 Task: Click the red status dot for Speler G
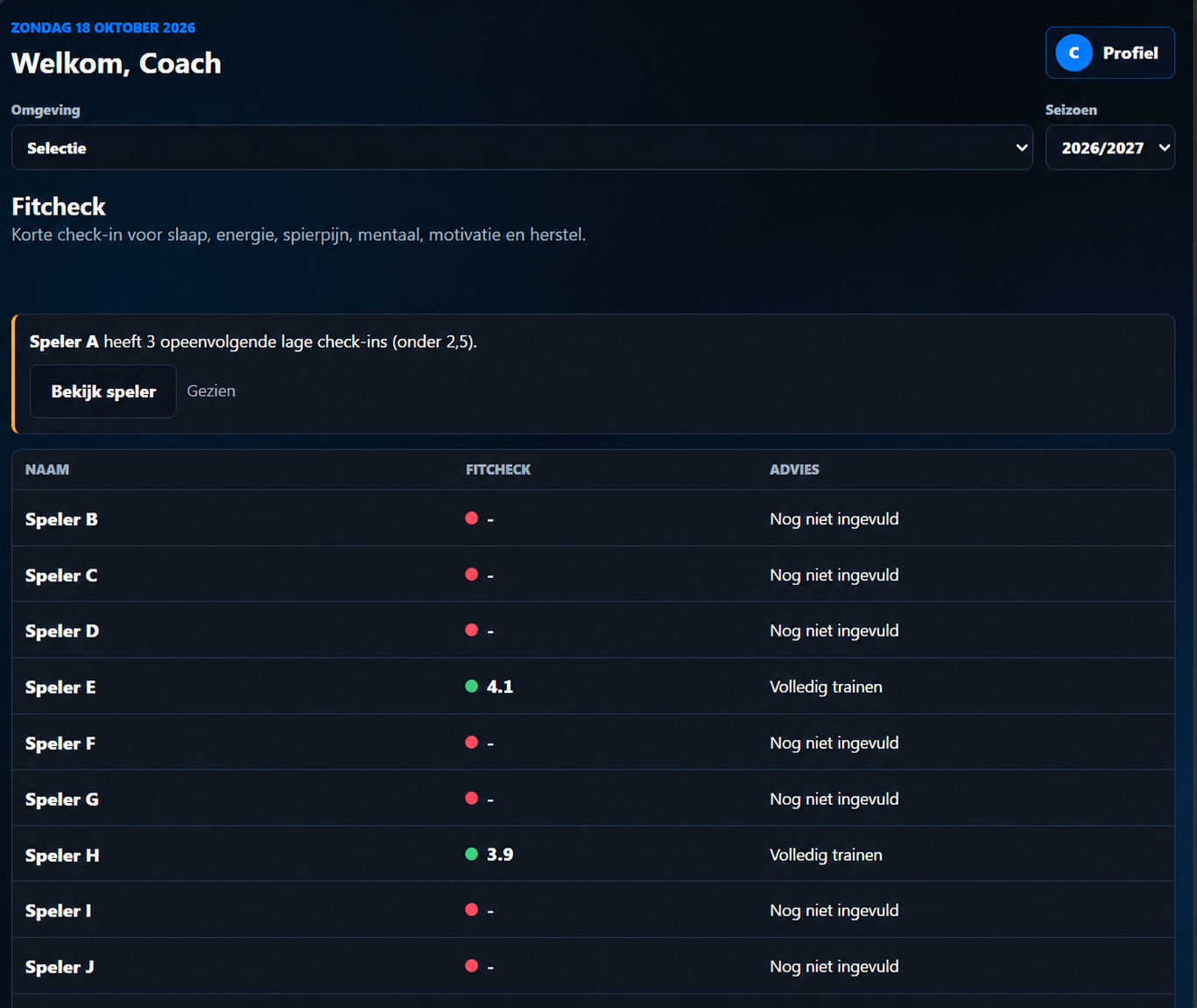471,798
